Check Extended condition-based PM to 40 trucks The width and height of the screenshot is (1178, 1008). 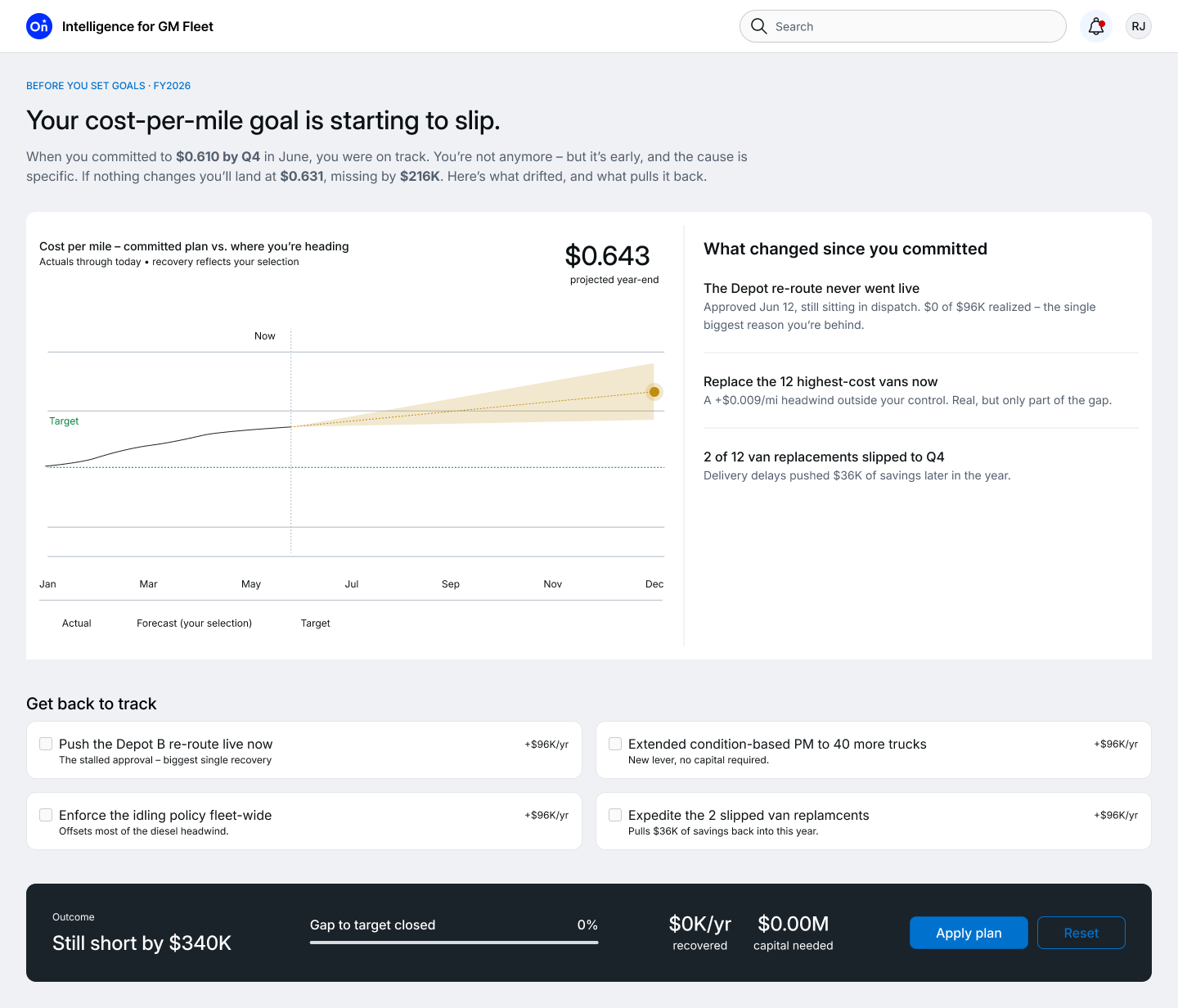pos(615,744)
